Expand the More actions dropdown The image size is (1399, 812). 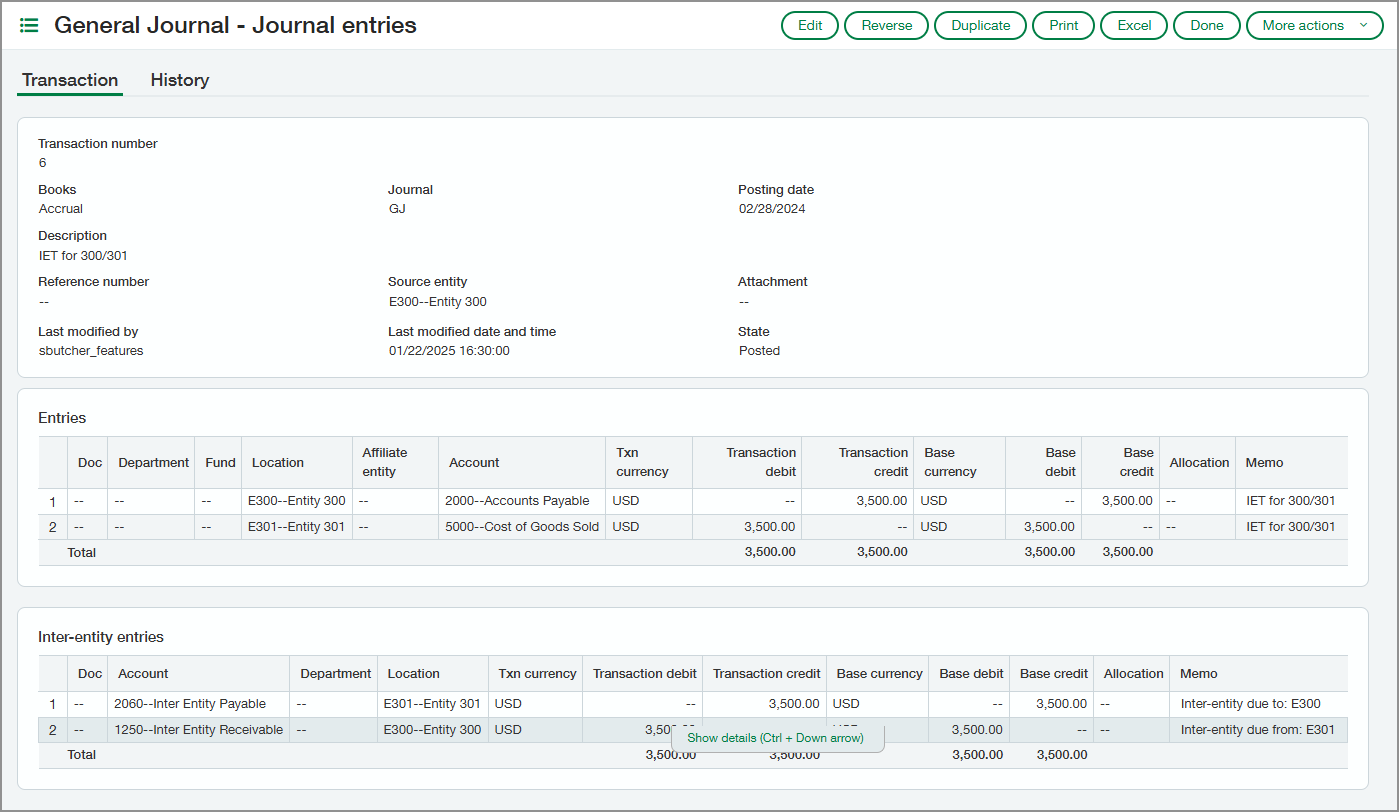pyautogui.click(x=1313, y=25)
